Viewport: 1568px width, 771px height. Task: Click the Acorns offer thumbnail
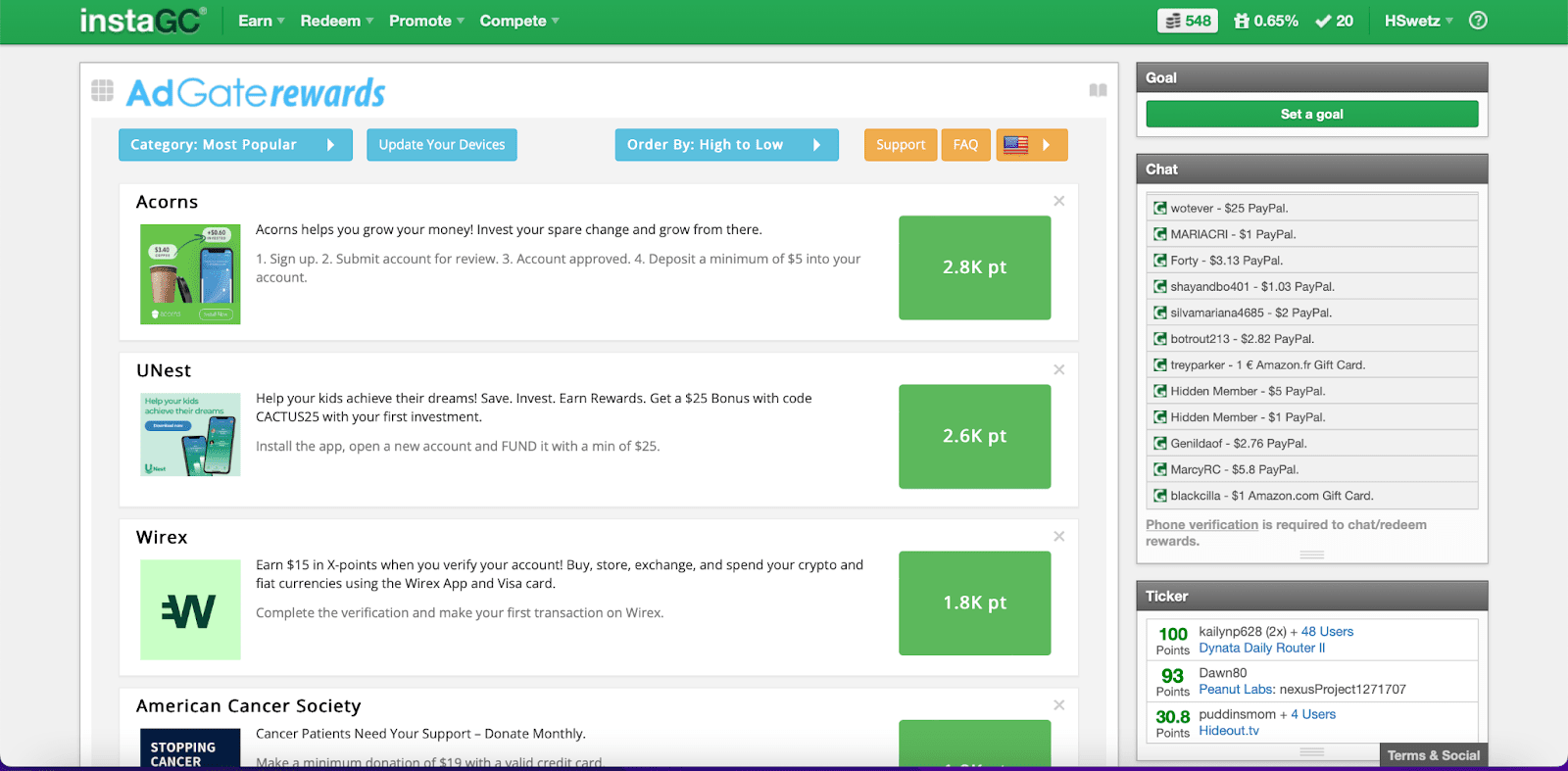click(x=190, y=274)
